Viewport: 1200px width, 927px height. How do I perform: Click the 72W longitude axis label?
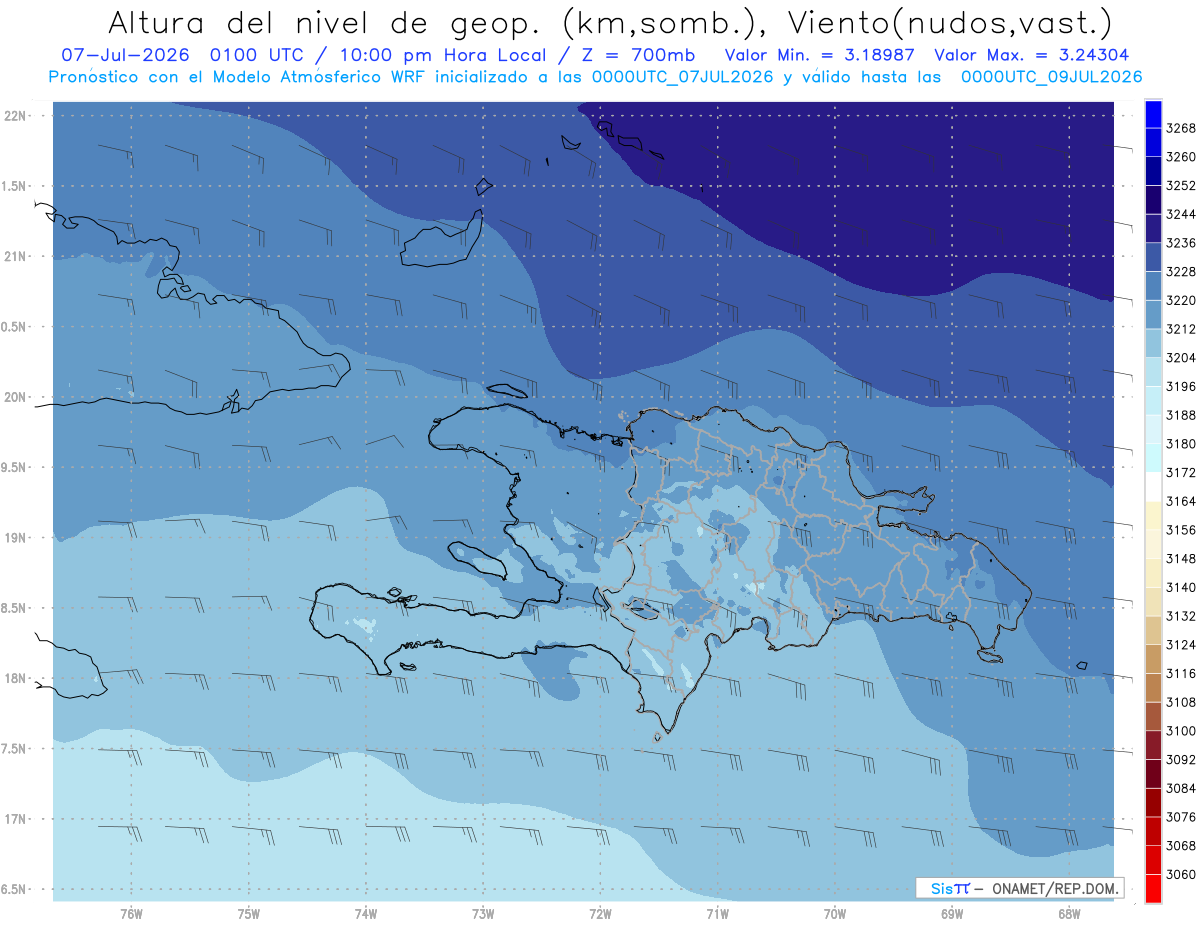[x=600, y=914]
